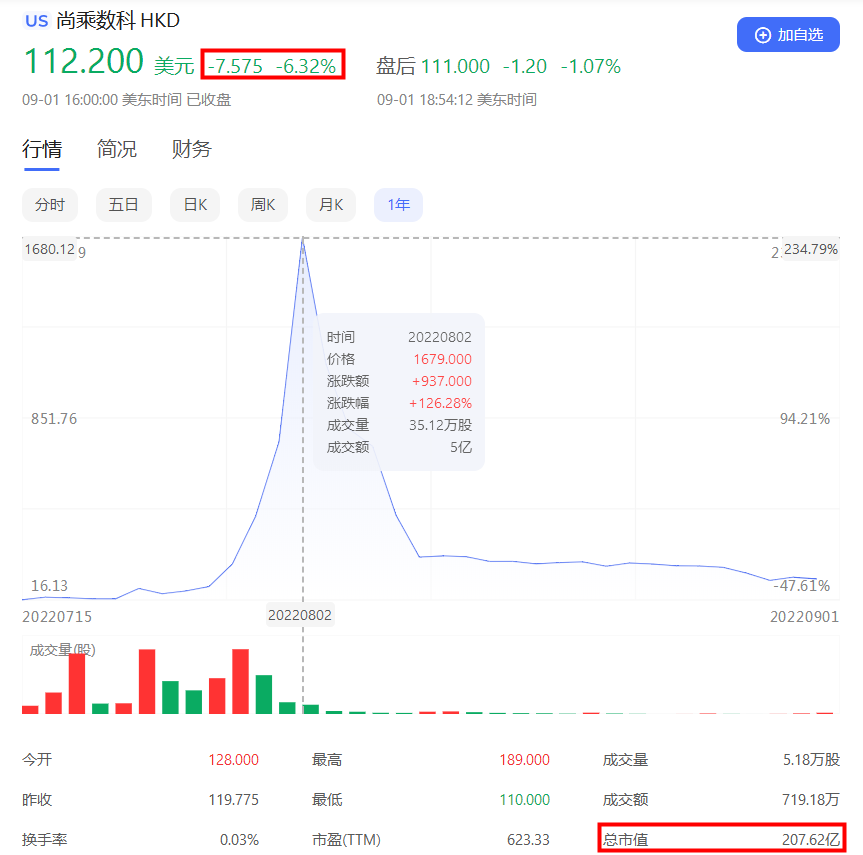
Task: Click the 昨收 value 119.775
Action: (x=233, y=799)
